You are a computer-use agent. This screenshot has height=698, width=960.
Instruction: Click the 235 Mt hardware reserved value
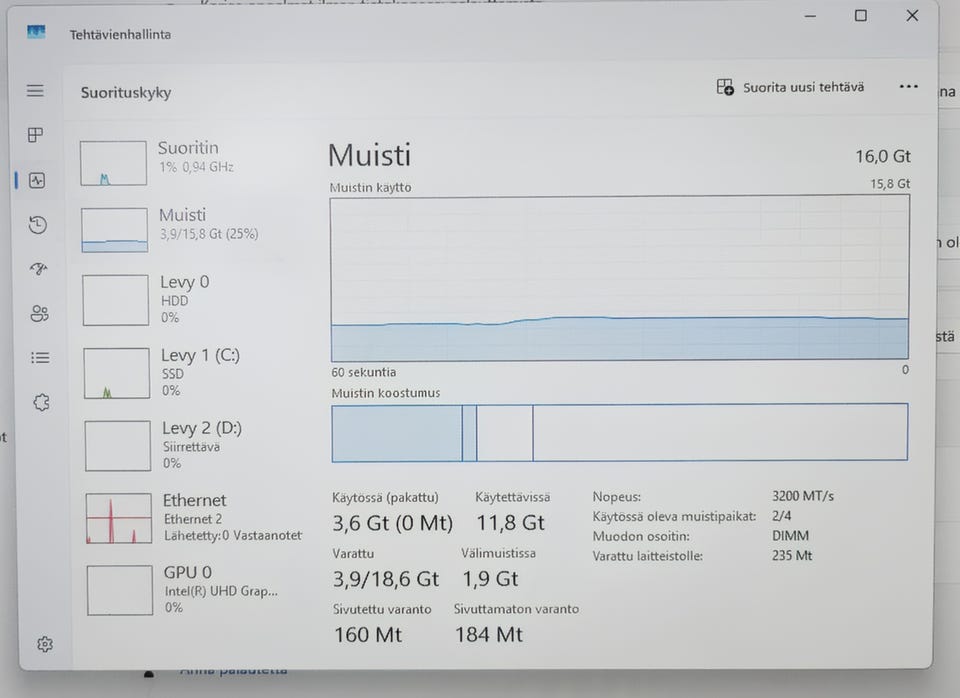pos(792,555)
